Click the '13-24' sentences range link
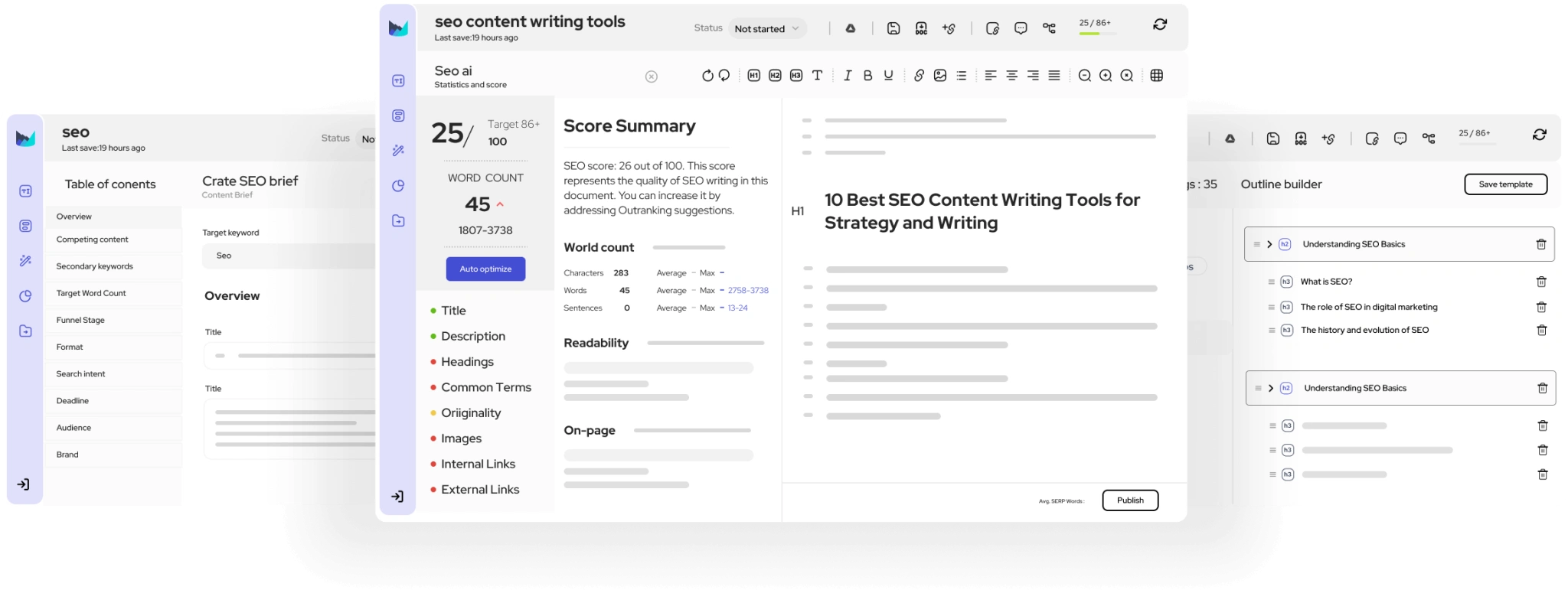 (x=737, y=308)
